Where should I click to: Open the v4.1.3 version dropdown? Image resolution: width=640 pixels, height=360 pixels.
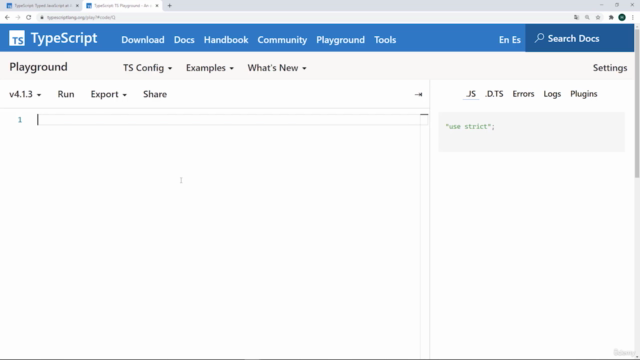point(25,94)
